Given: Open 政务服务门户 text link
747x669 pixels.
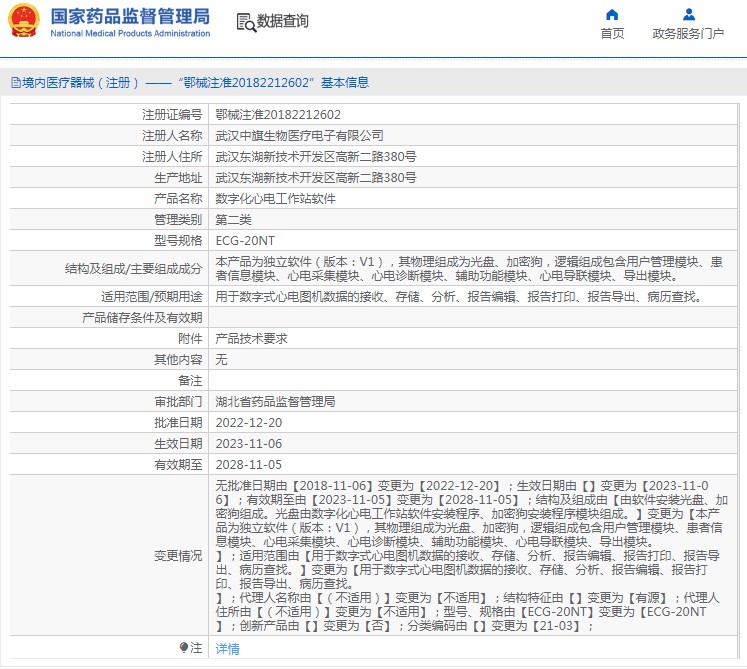Looking at the screenshot, I should tap(688, 33).
